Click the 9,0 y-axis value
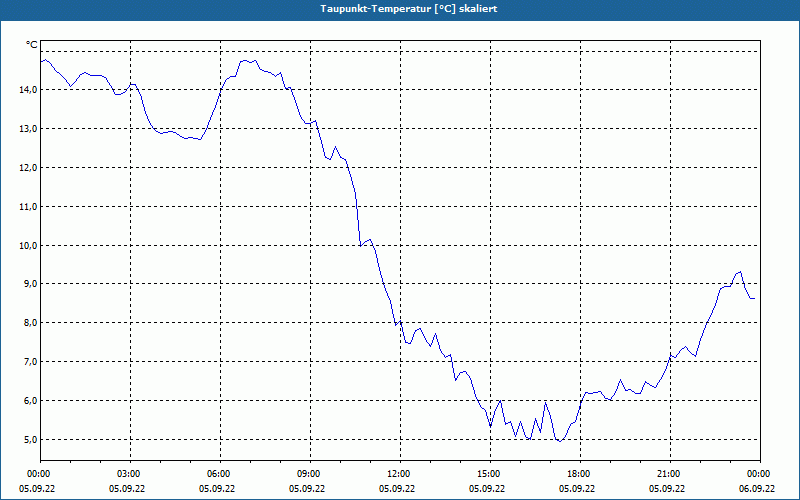This screenshot has width=800, height=500. coord(31,284)
